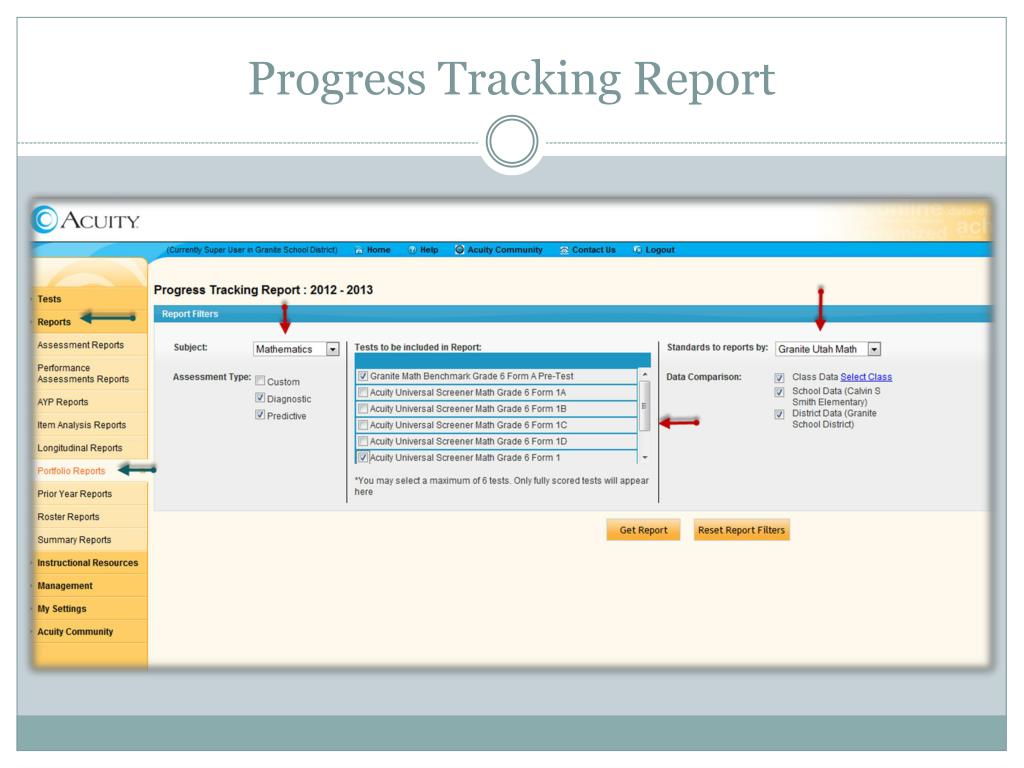Toggle the District Data comparison checkbox
The width and height of the screenshot is (1024, 768).
coord(779,414)
